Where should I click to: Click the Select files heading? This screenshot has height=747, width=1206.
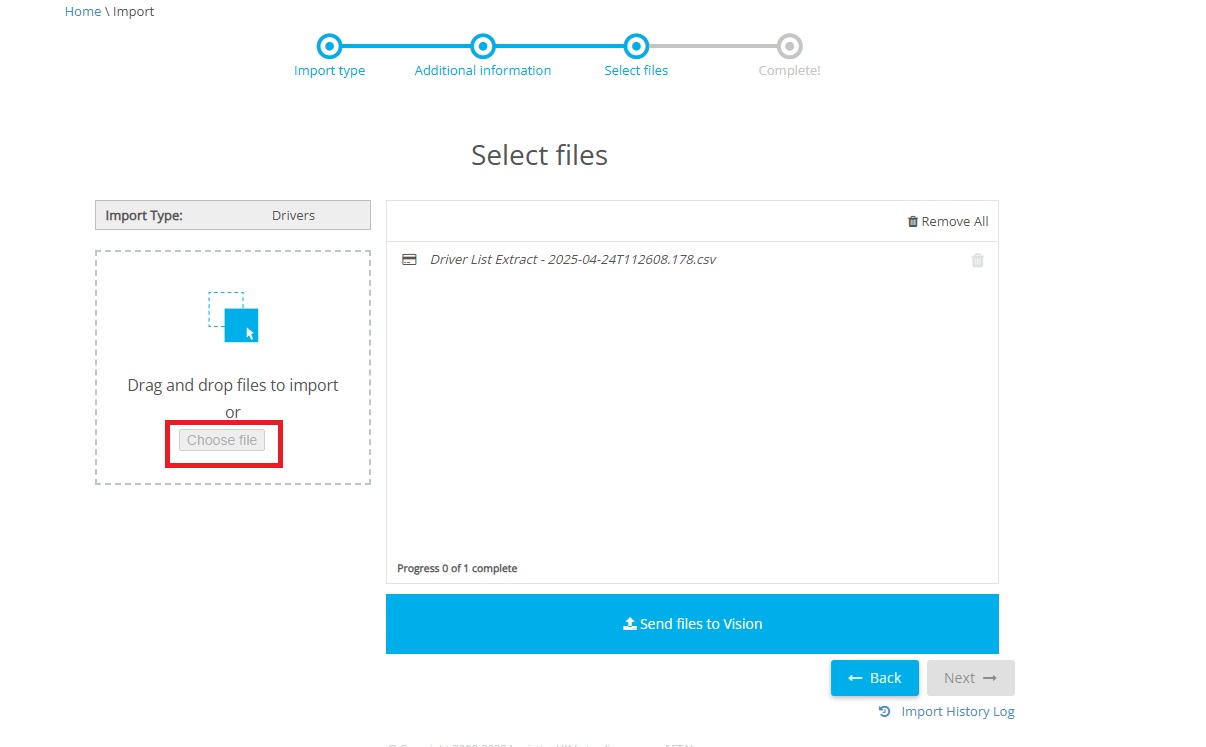point(539,155)
